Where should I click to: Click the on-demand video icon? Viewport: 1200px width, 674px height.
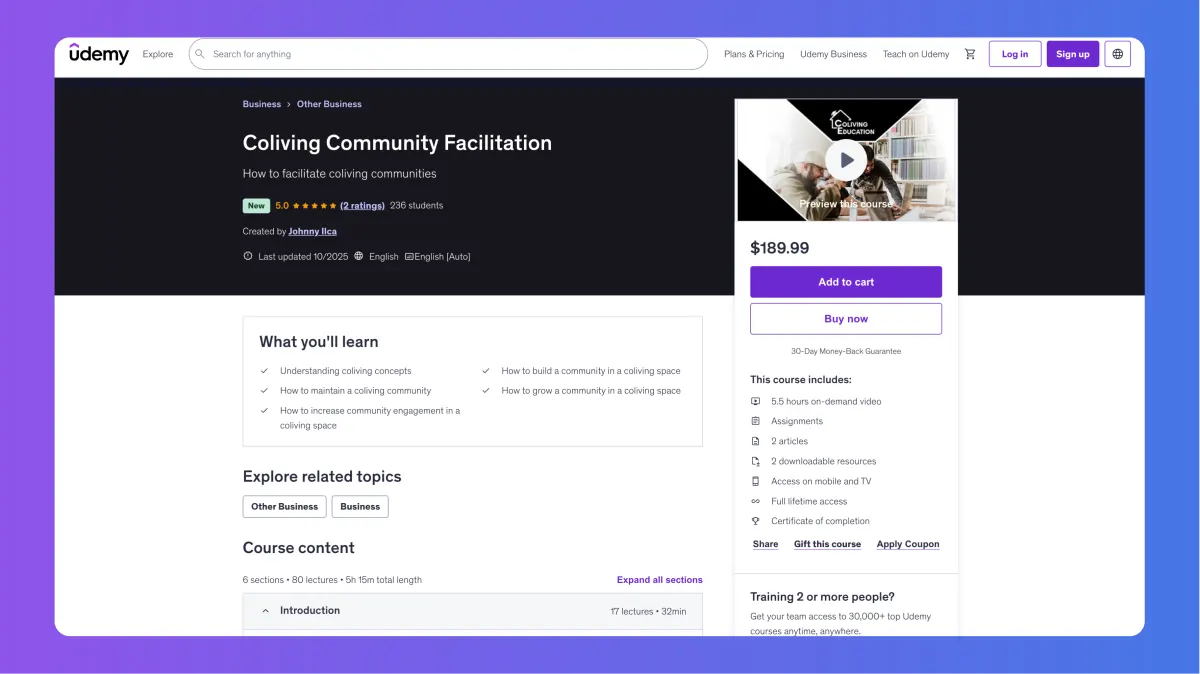(x=756, y=401)
